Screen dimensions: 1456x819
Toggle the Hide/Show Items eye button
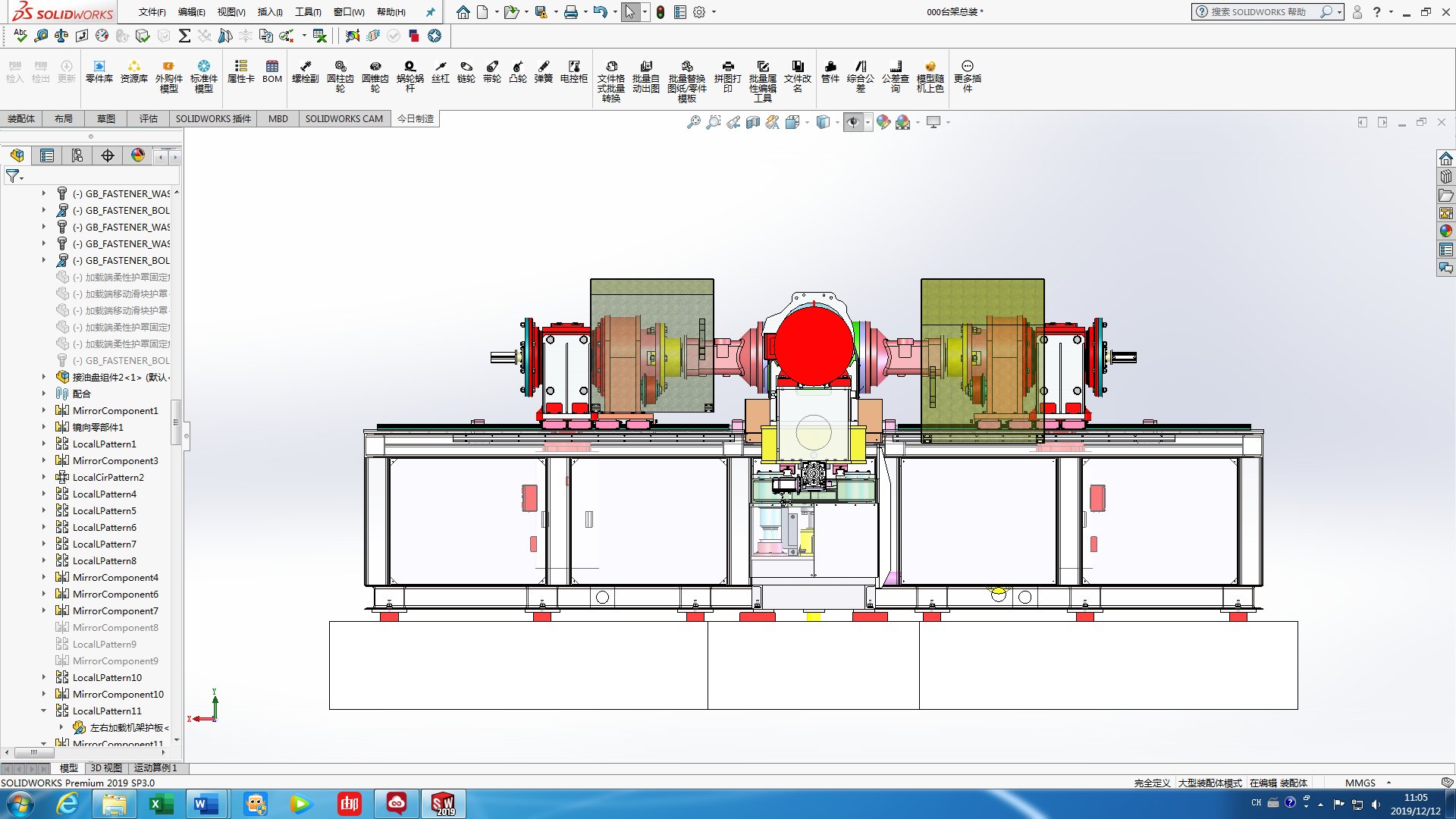point(854,122)
